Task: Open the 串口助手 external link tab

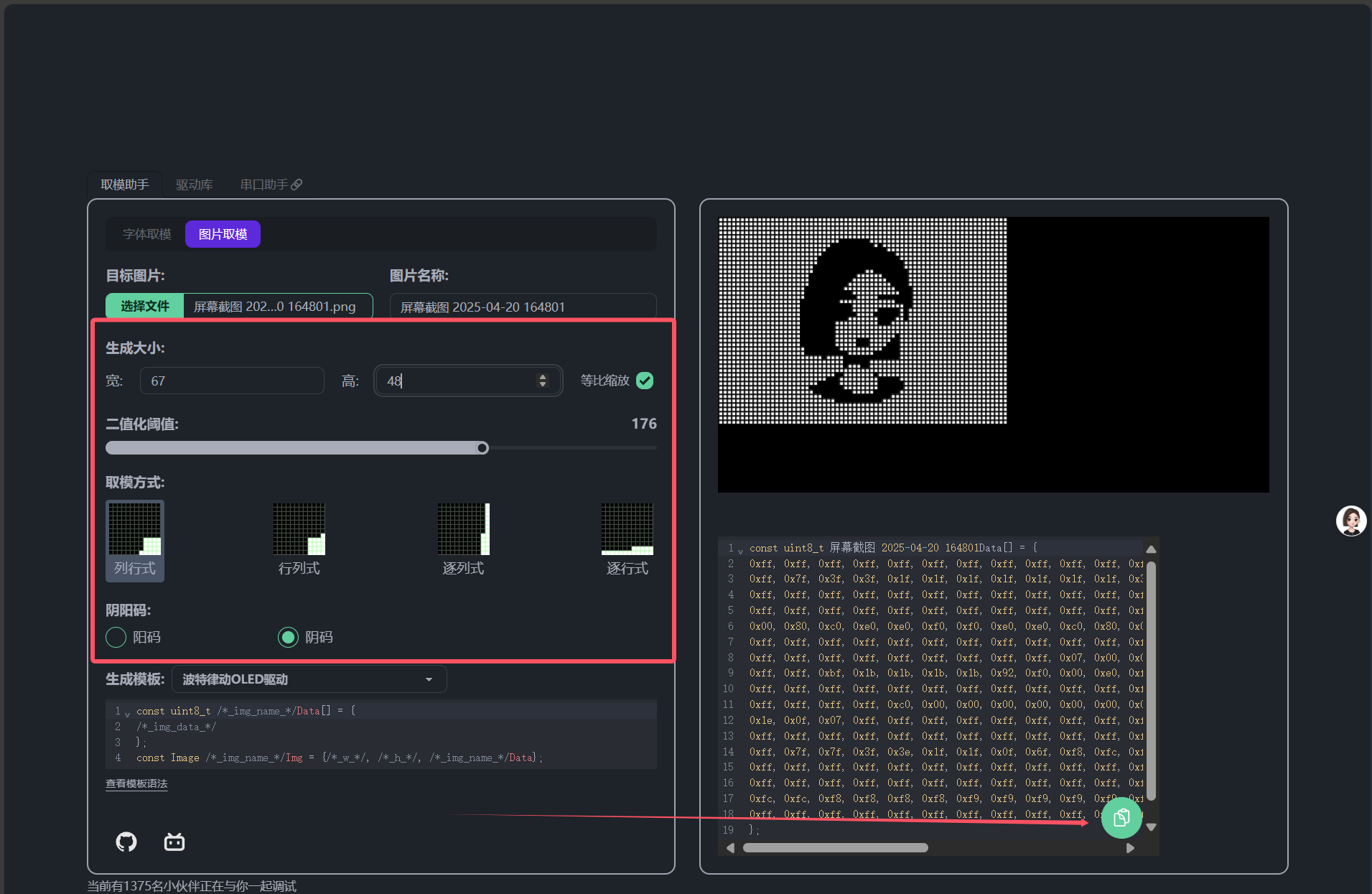Action: point(271,185)
